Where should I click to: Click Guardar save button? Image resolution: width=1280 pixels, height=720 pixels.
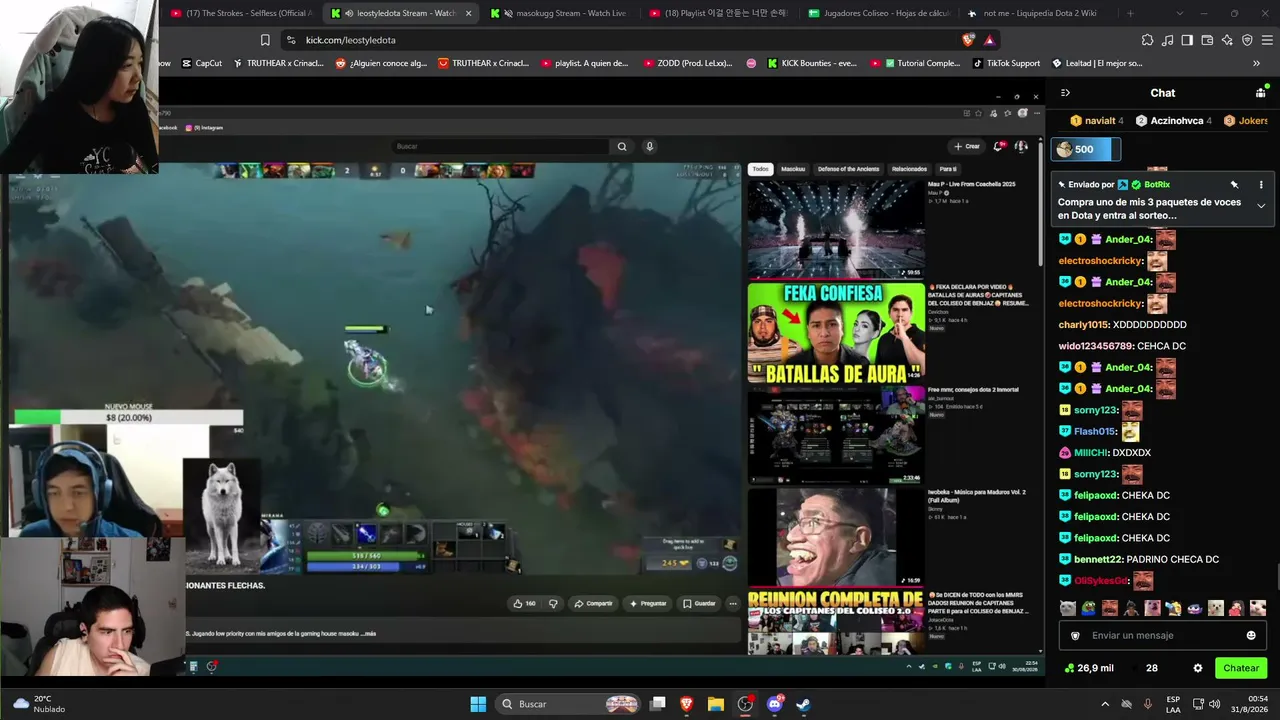(699, 603)
